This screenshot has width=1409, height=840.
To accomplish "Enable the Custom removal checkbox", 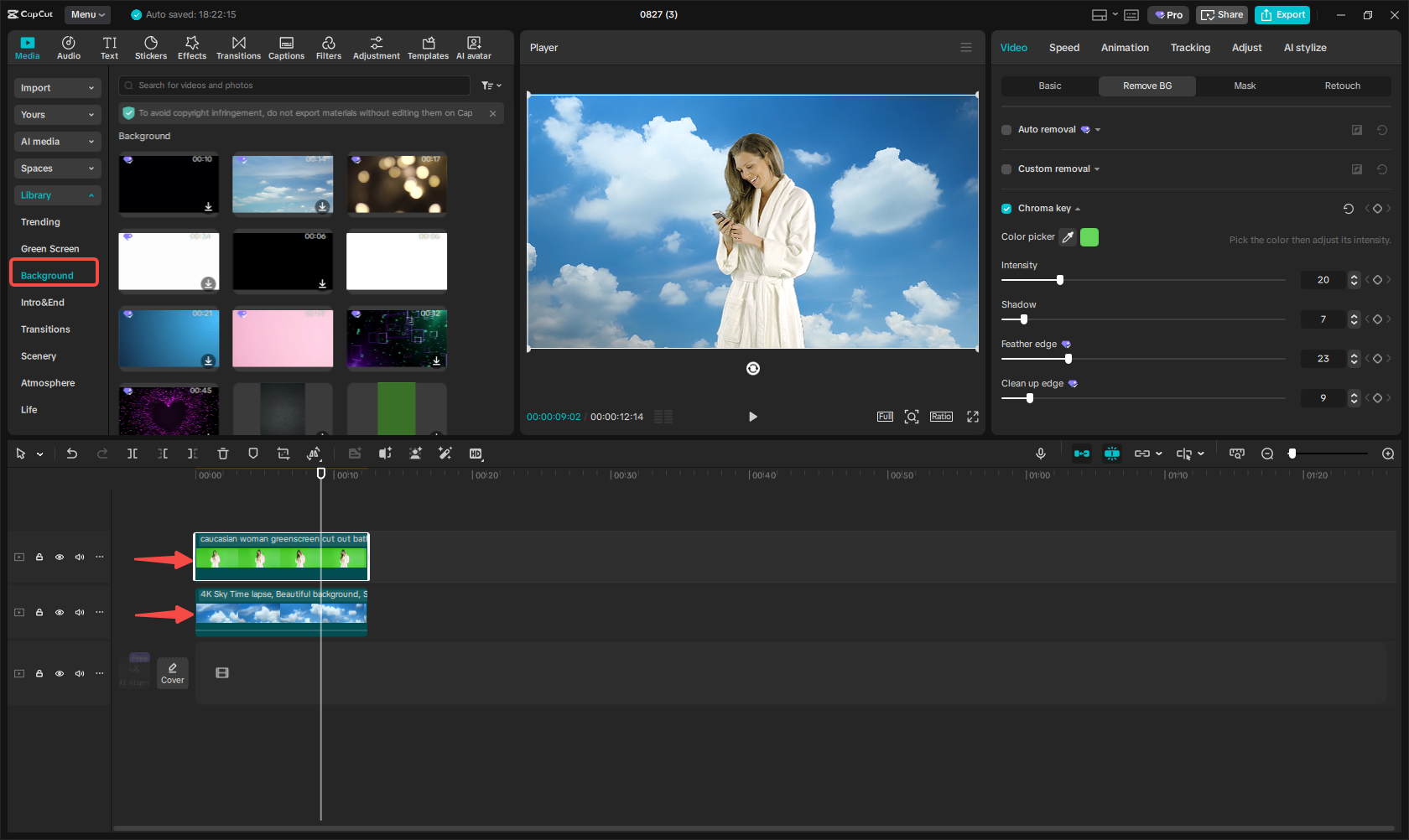I will pos(1006,169).
